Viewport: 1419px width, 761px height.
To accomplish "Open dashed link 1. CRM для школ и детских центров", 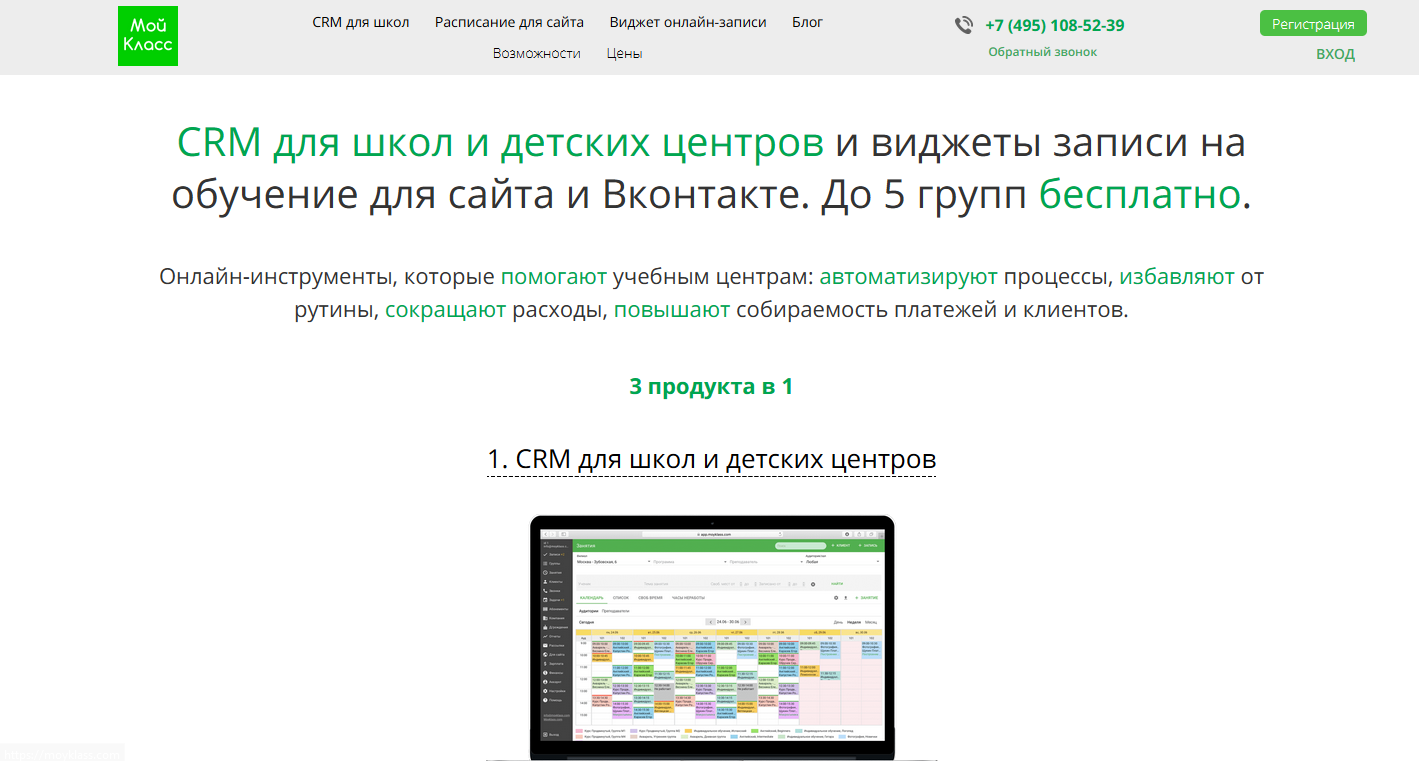I will tap(712, 460).
